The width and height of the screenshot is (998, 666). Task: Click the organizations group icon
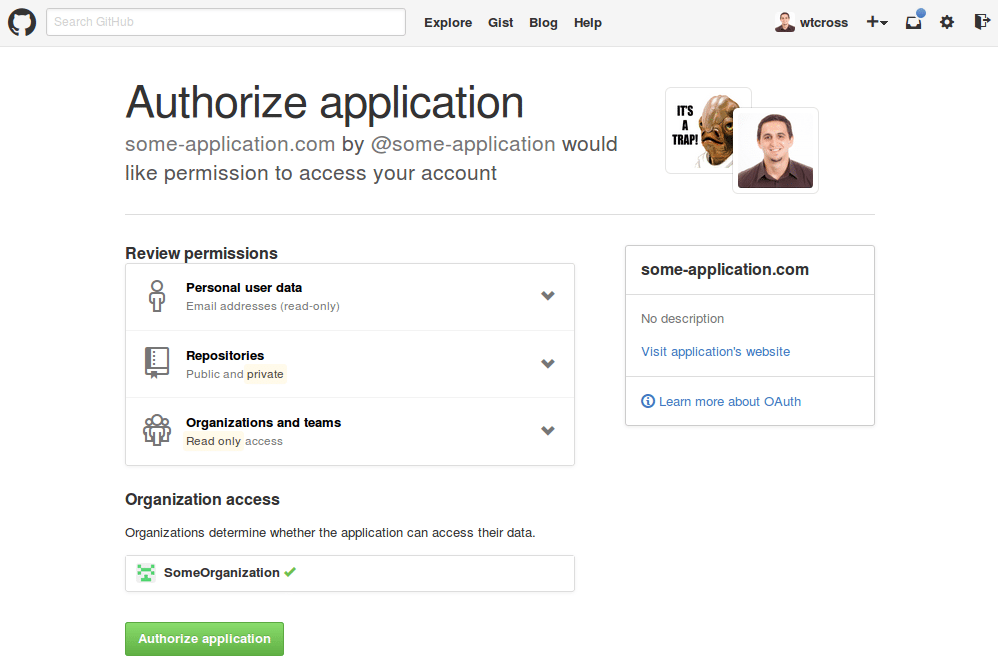point(157,430)
